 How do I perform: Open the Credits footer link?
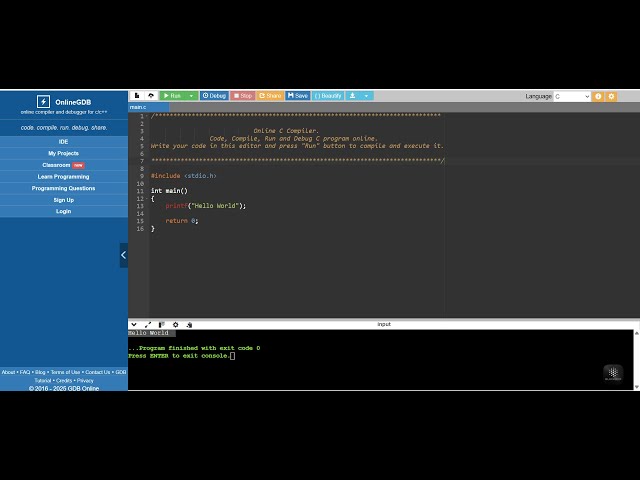click(64, 380)
